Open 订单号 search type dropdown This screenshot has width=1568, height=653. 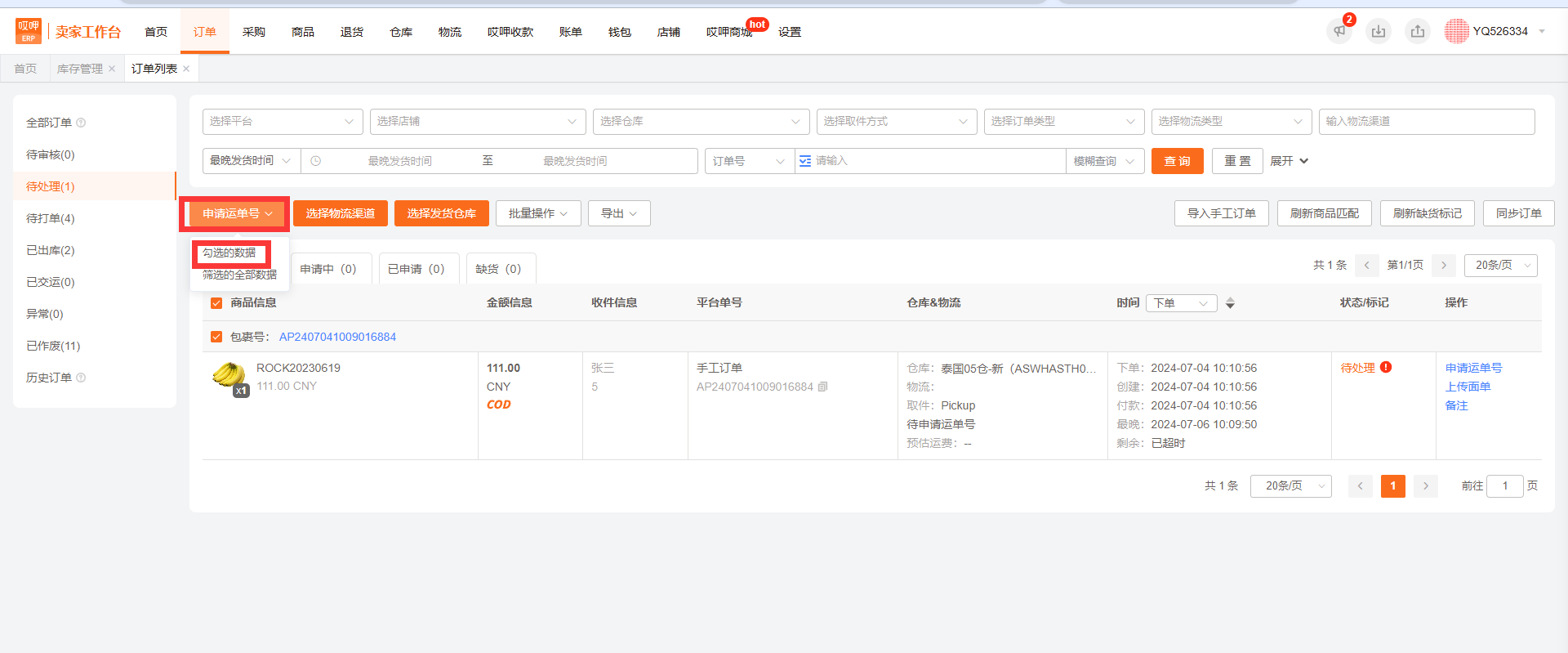[750, 161]
